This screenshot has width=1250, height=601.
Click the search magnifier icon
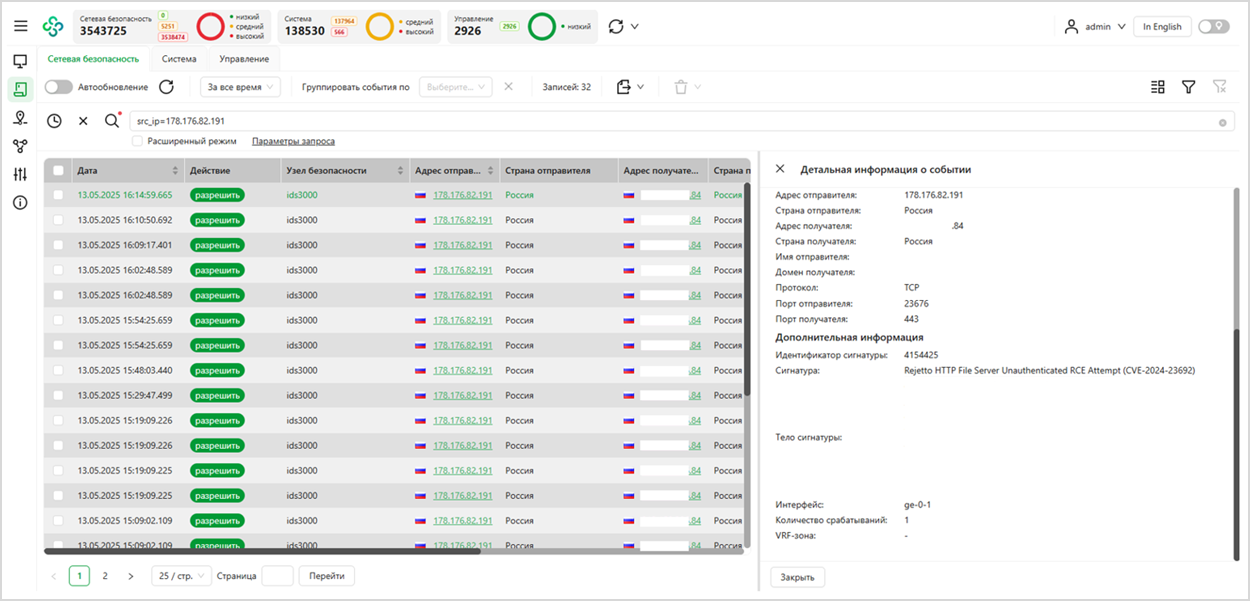tap(112, 121)
